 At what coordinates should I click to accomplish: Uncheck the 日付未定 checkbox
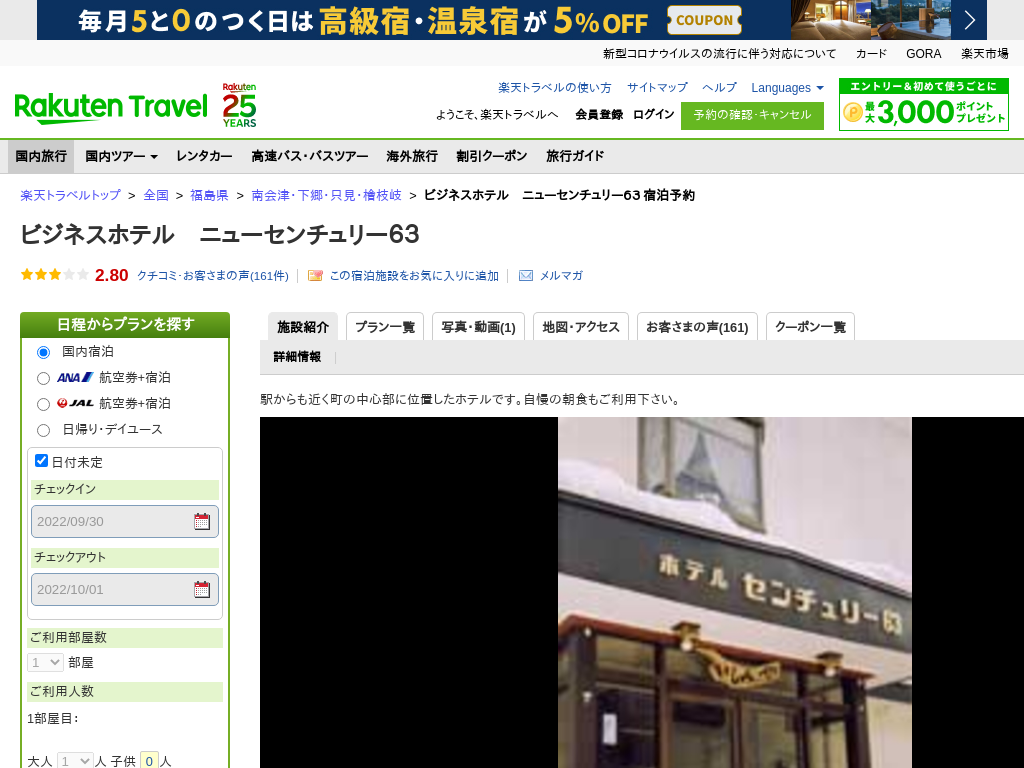(41, 461)
